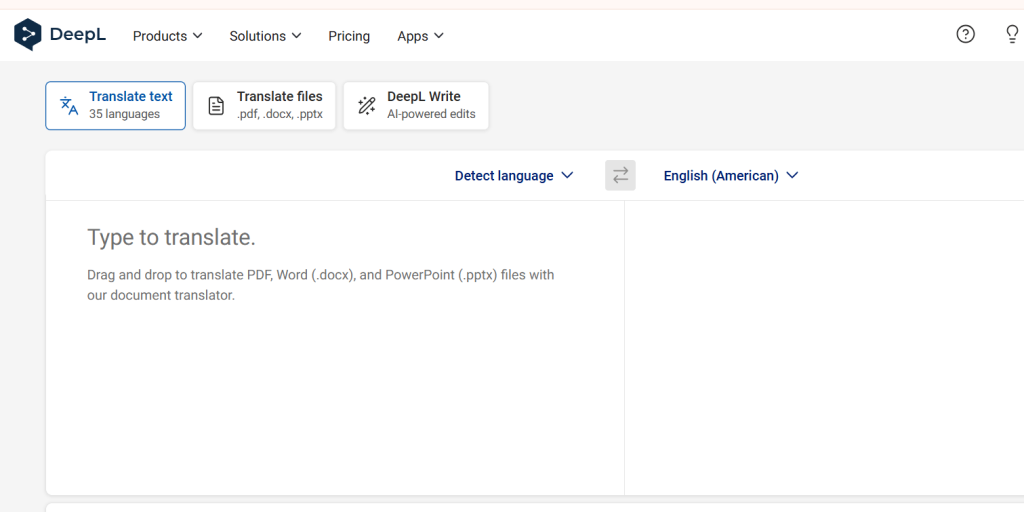Click the DeepL wordmark text
The image size is (1024, 512).
[78, 35]
